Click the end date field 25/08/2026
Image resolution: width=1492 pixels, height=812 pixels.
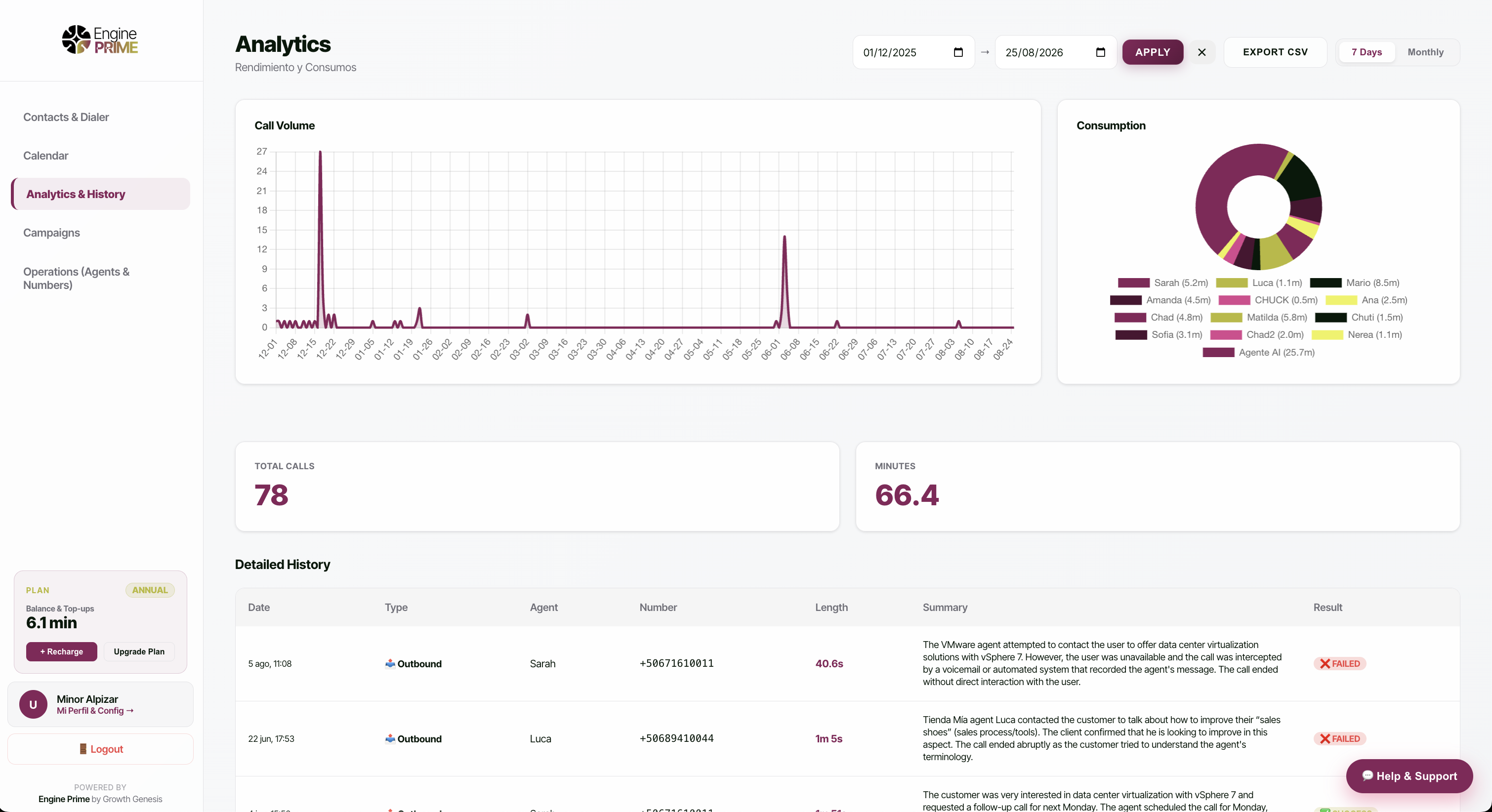point(1056,52)
